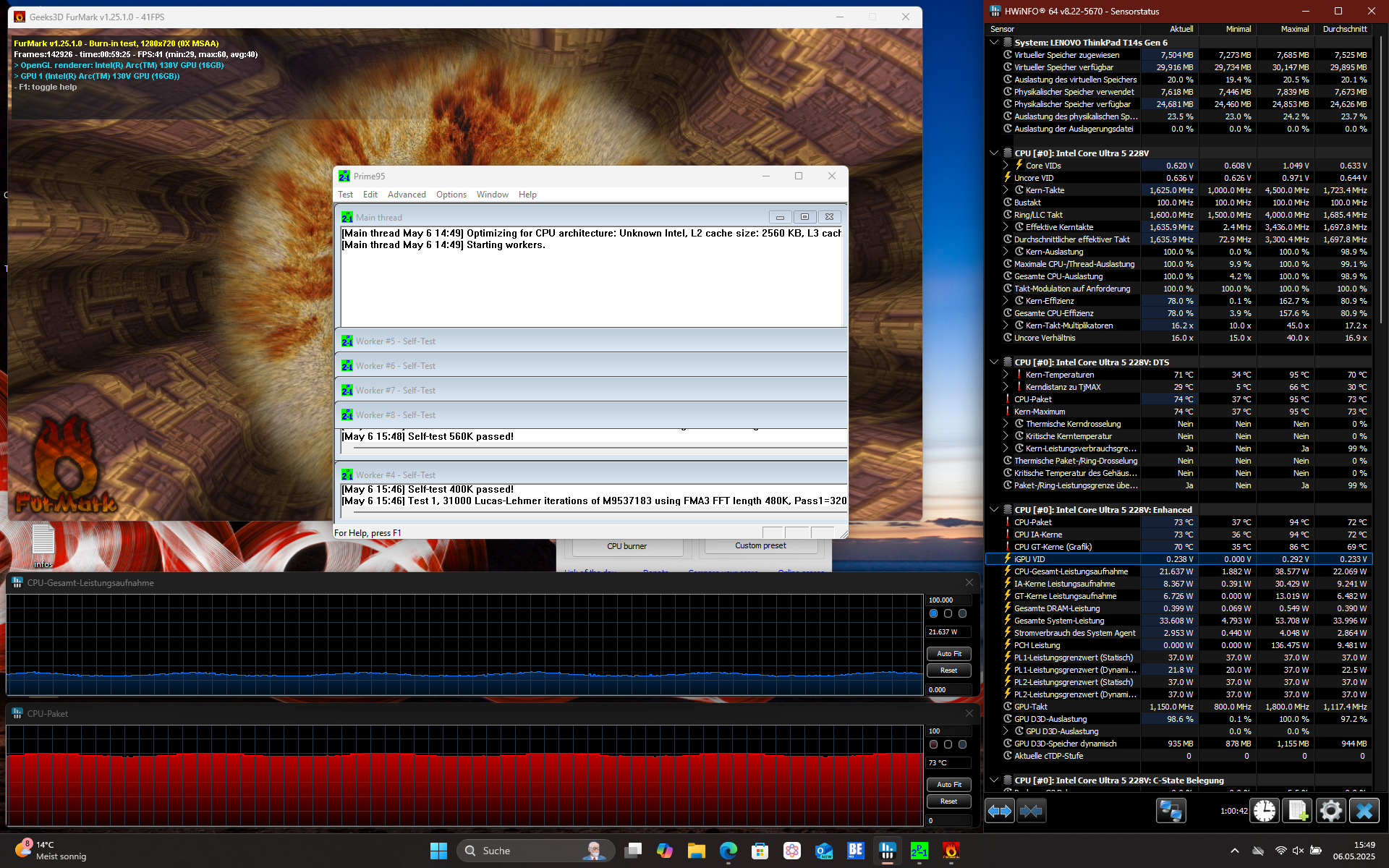Expand the Kern-Effizienz row

pyautogui.click(x=1006, y=301)
